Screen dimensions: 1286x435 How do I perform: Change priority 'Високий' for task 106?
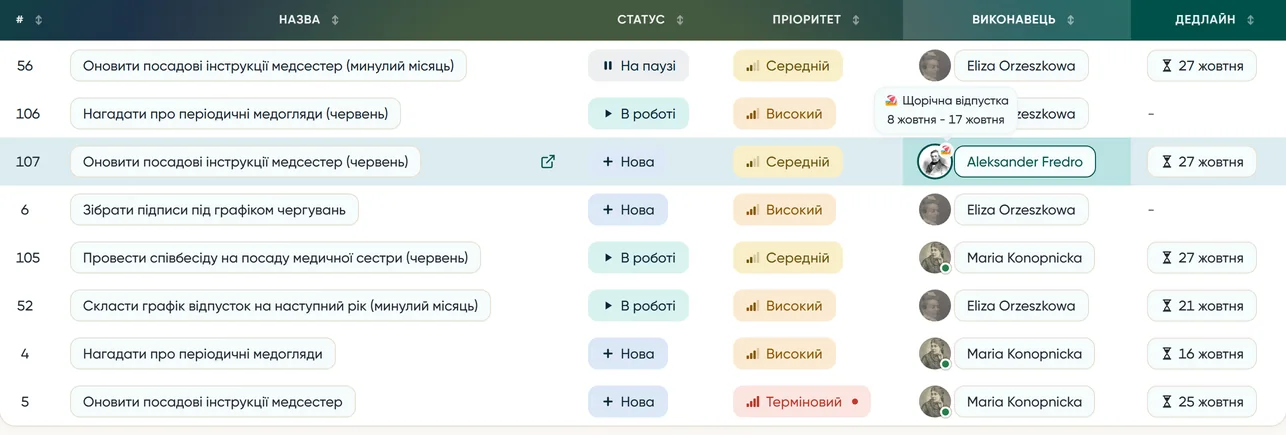click(x=784, y=114)
